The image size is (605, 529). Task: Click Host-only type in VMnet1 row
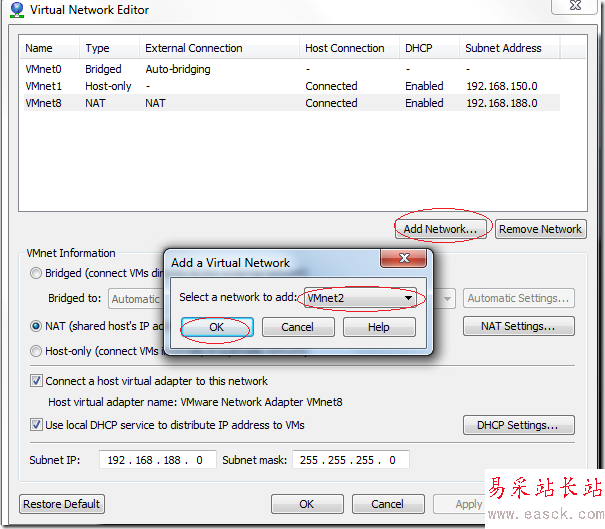[x=108, y=86]
